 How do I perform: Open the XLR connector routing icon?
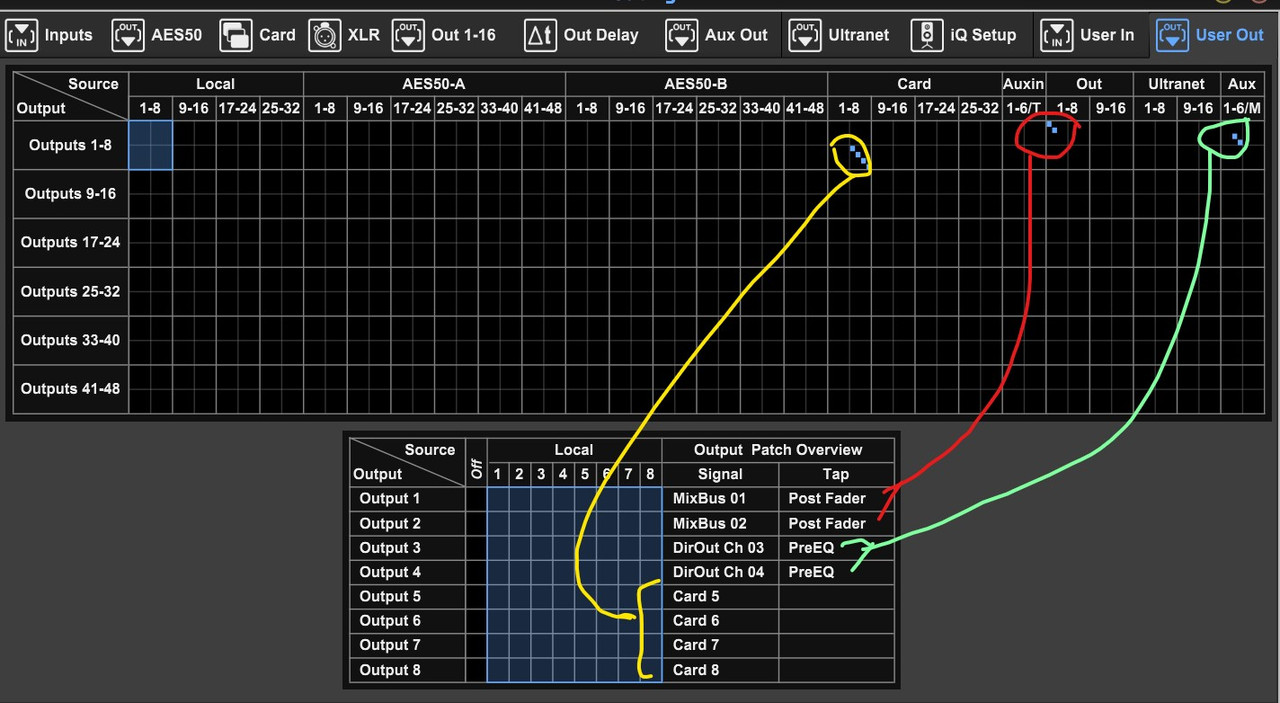324,35
